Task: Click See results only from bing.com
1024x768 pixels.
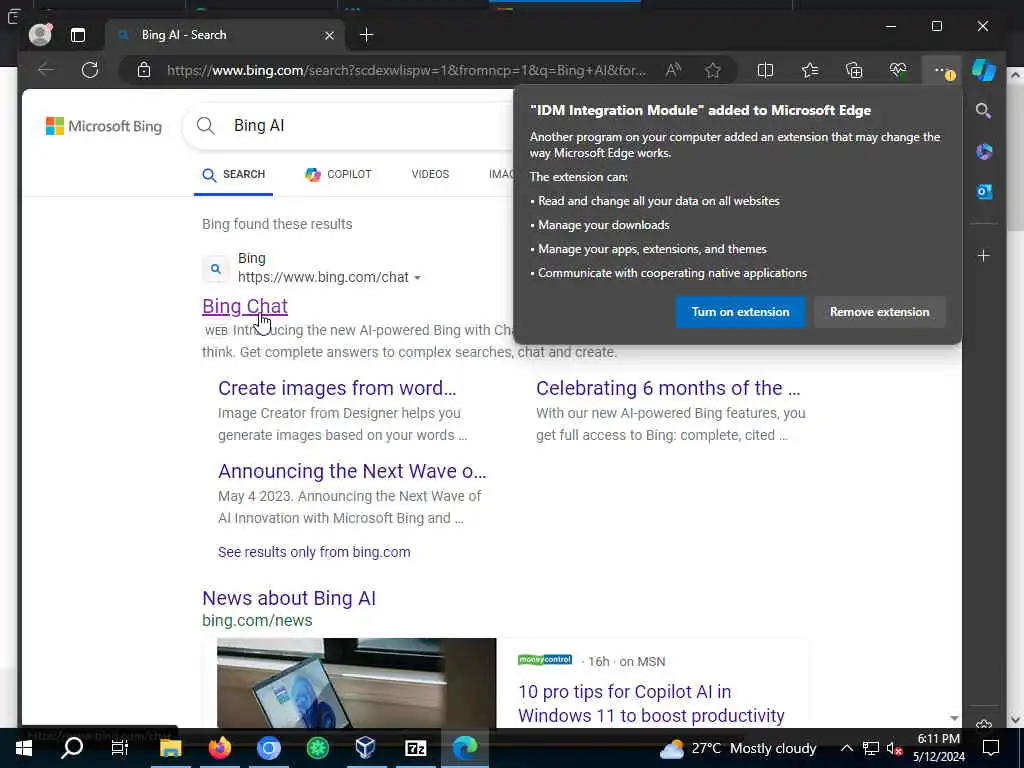Action: point(314,552)
